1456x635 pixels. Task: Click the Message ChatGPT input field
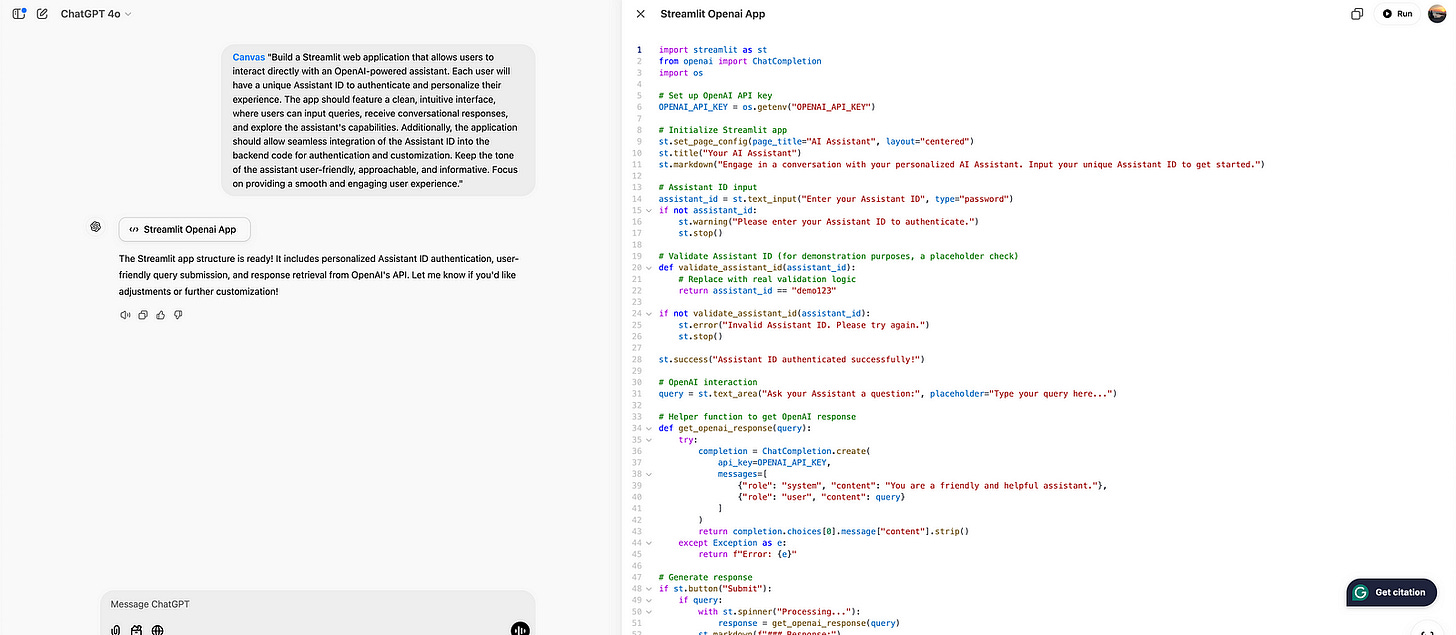click(x=317, y=604)
